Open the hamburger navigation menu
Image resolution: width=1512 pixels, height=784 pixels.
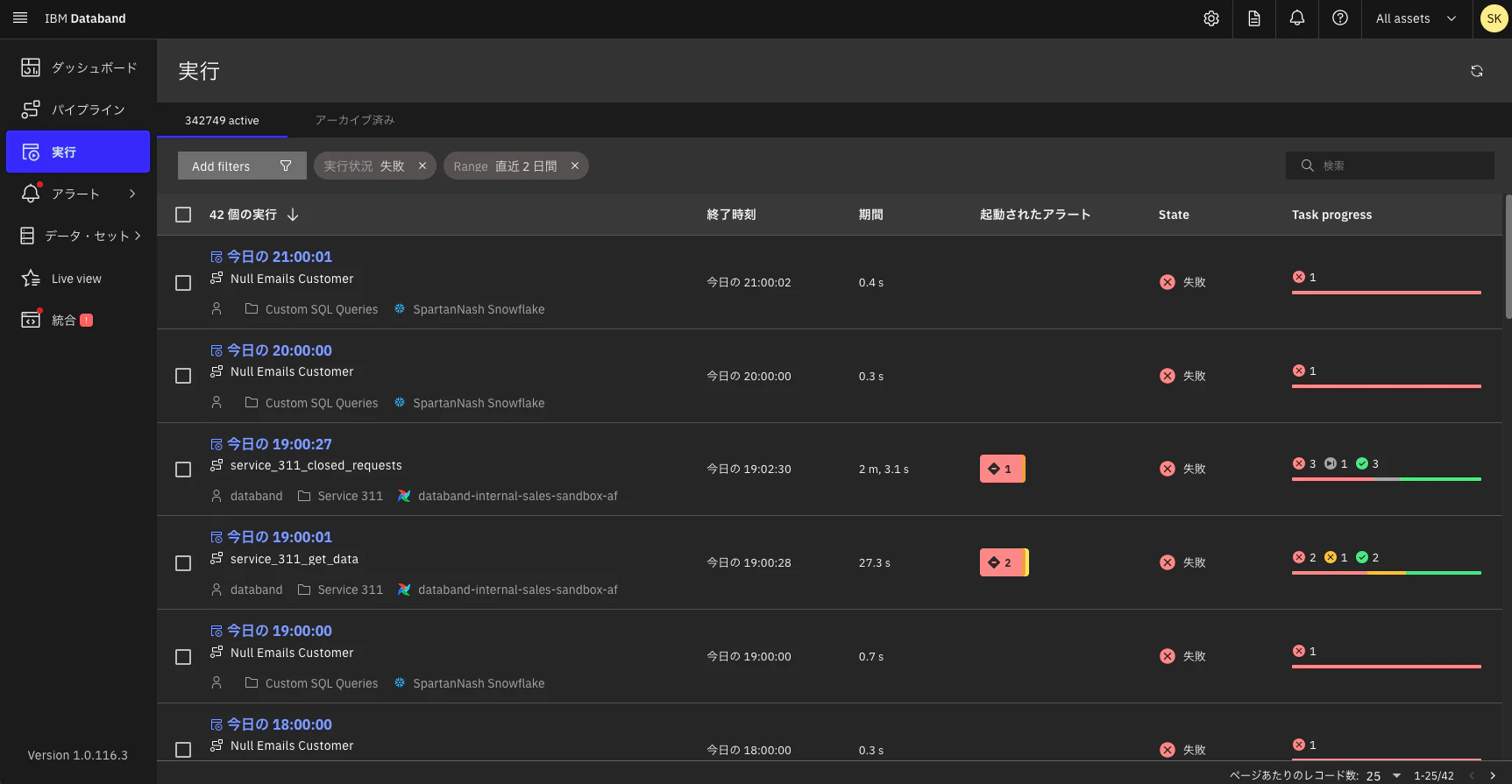[20, 18]
